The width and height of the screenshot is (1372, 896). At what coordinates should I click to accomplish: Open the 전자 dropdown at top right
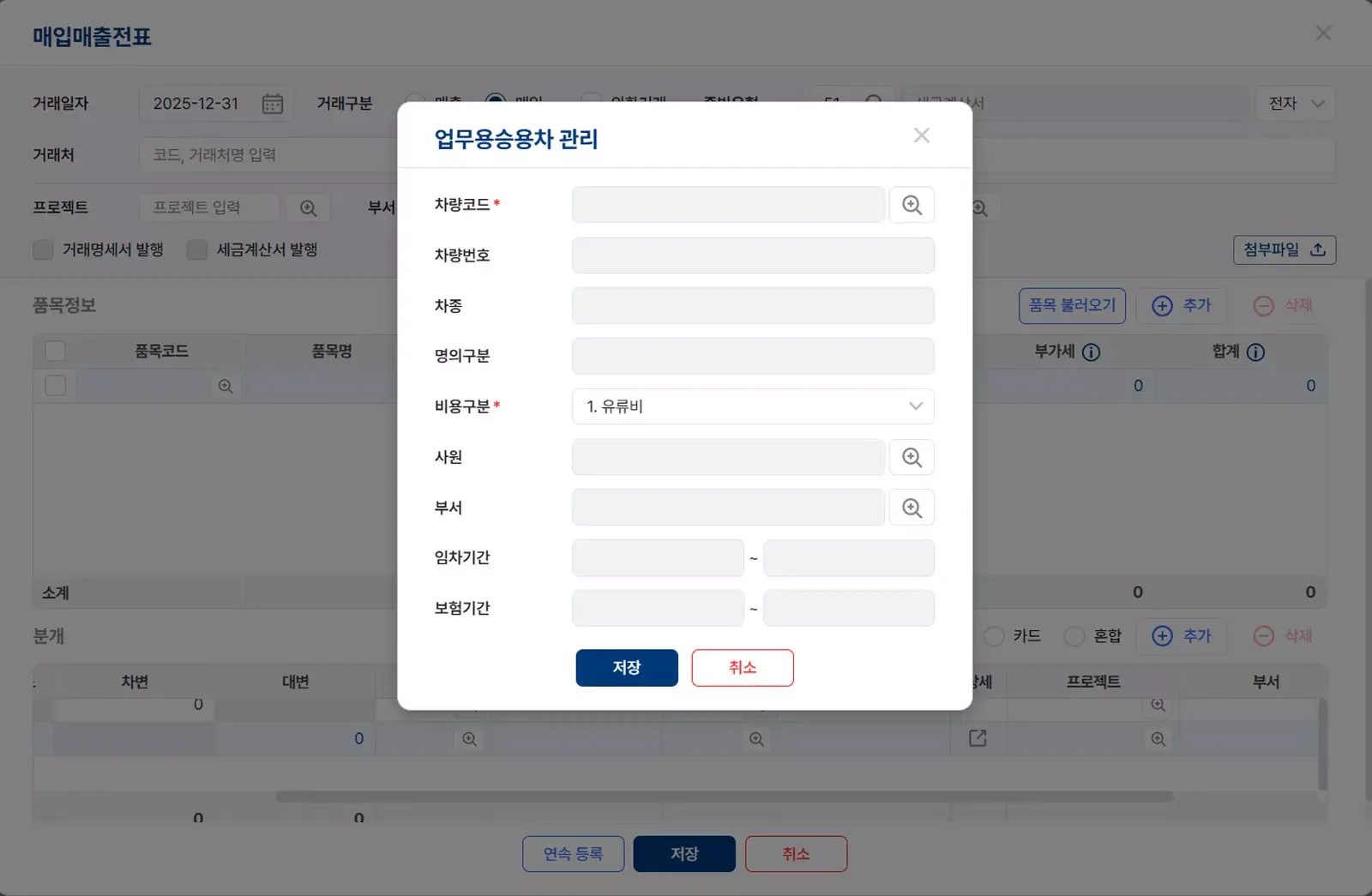click(x=1295, y=103)
